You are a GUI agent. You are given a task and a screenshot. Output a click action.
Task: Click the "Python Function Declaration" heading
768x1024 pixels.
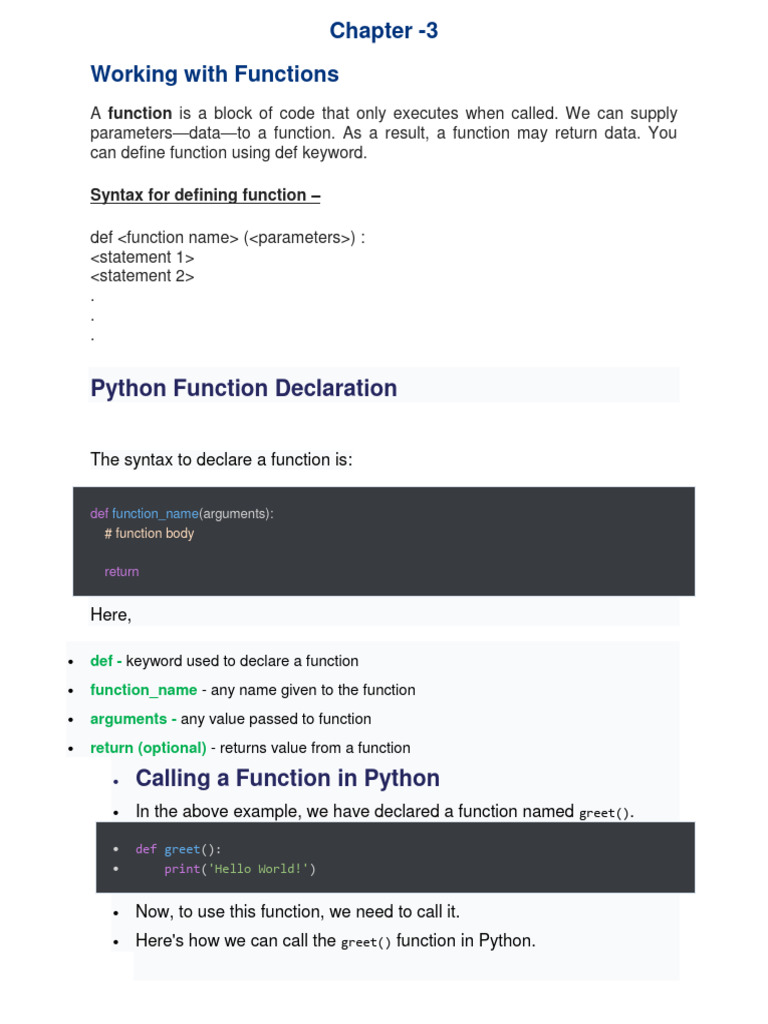[x=243, y=388]
